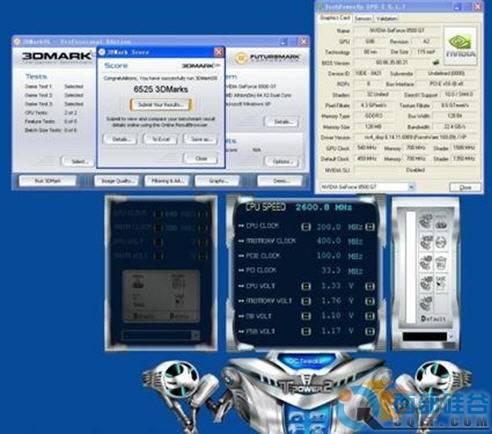
Task: Increase CPU CLOCK with plus button
Action: tap(370, 227)
